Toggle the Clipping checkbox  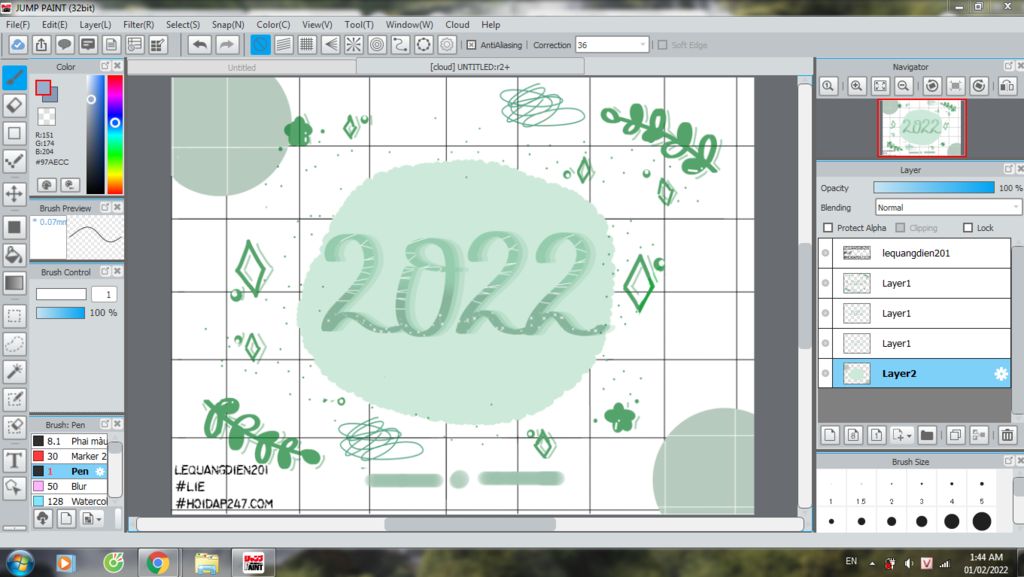(x=900, y=228)
